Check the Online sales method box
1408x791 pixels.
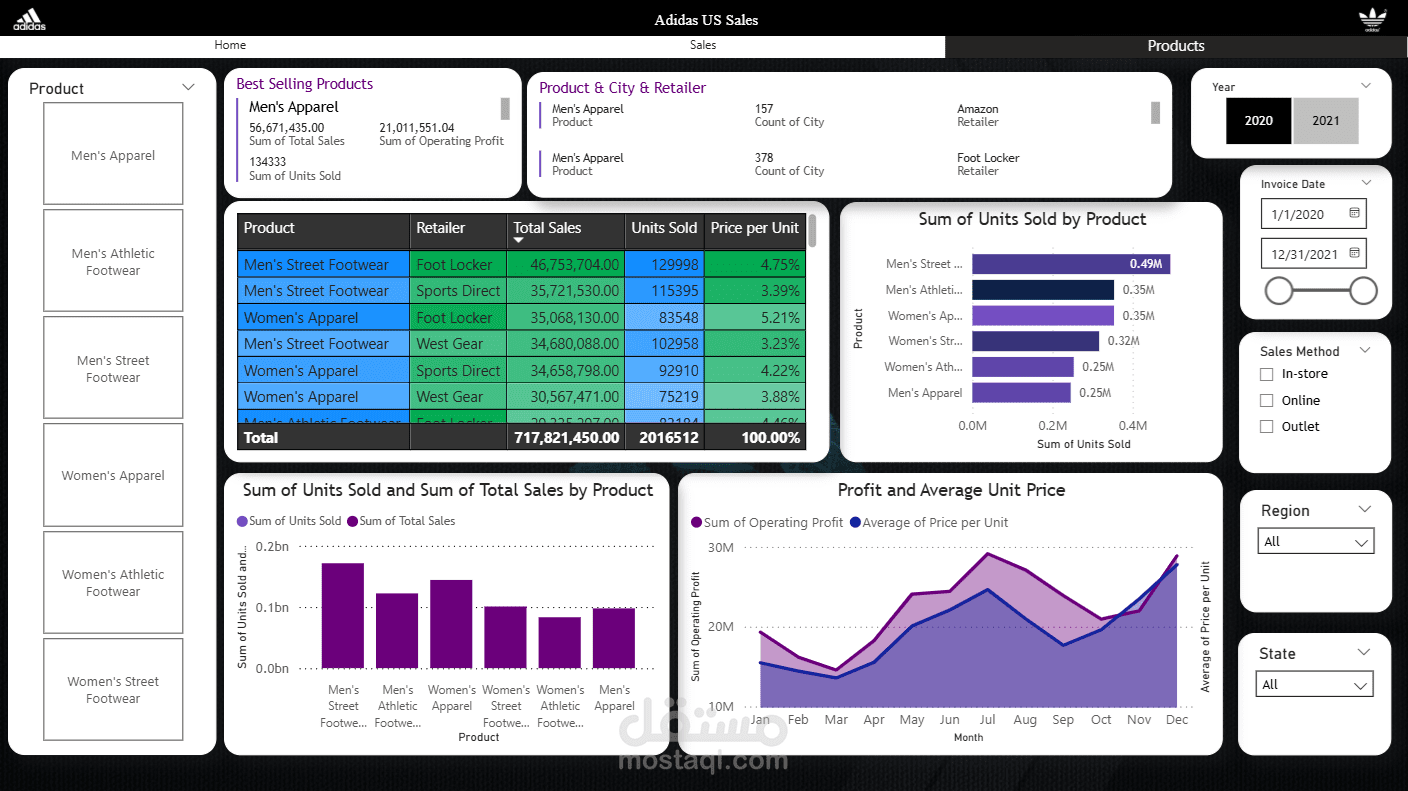point(1266,400)
